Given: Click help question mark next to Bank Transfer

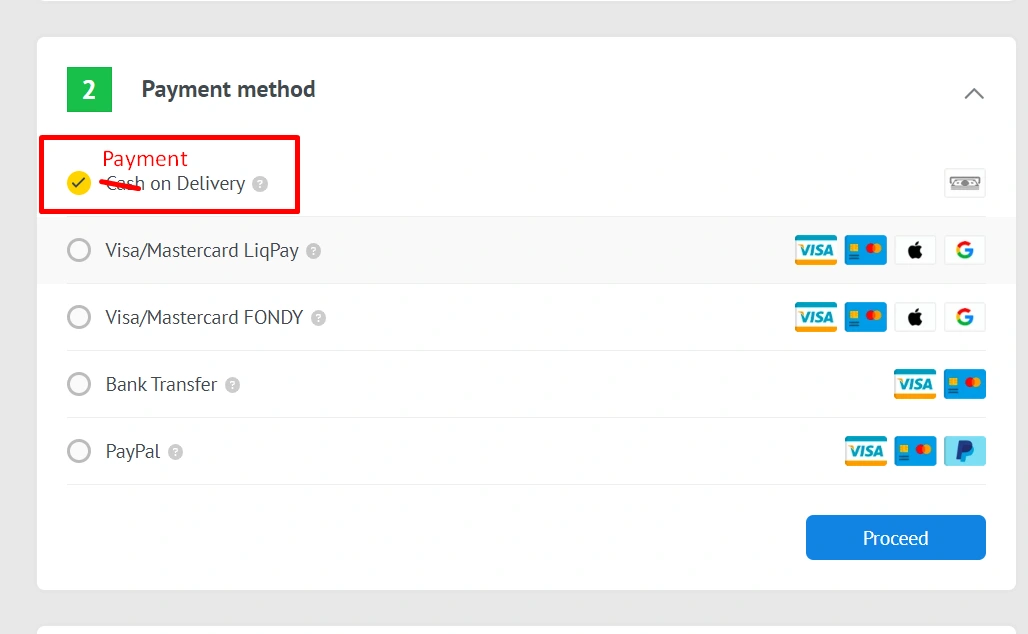Looking at the screenshot, I should [x=232, y=385].
